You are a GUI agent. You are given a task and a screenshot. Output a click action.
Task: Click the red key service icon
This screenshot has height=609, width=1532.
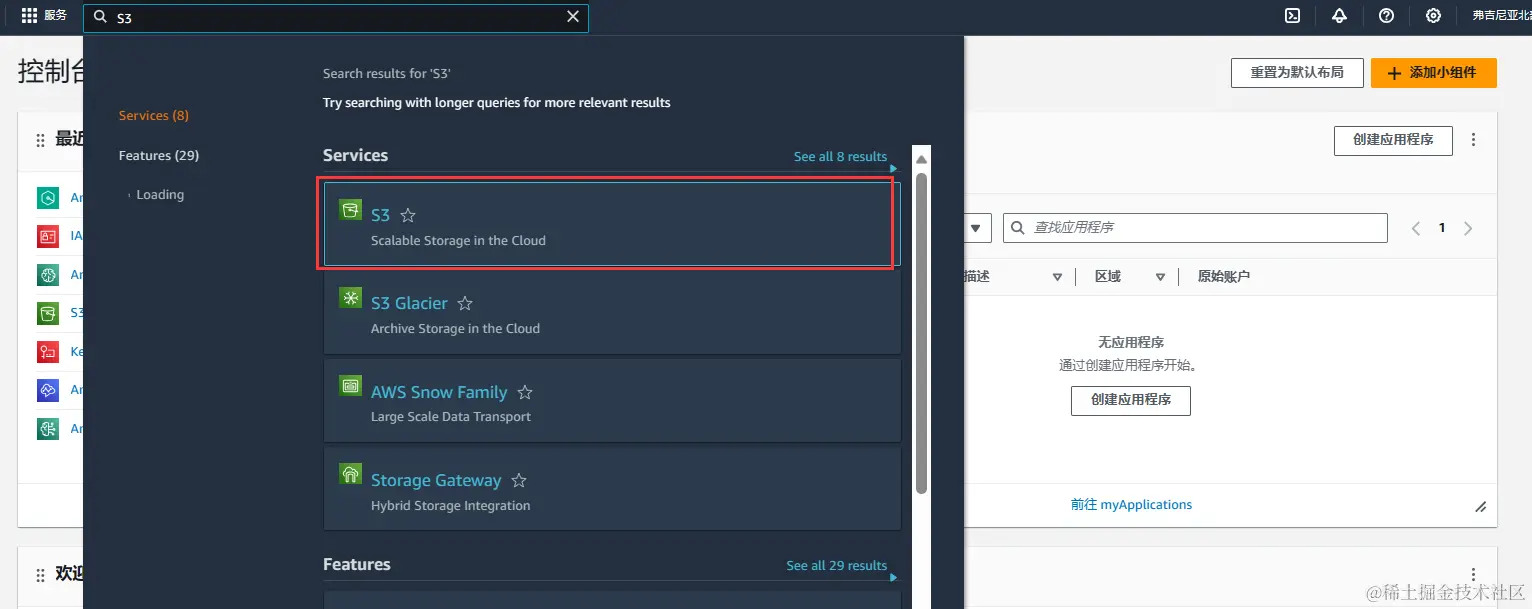(47, 352)
